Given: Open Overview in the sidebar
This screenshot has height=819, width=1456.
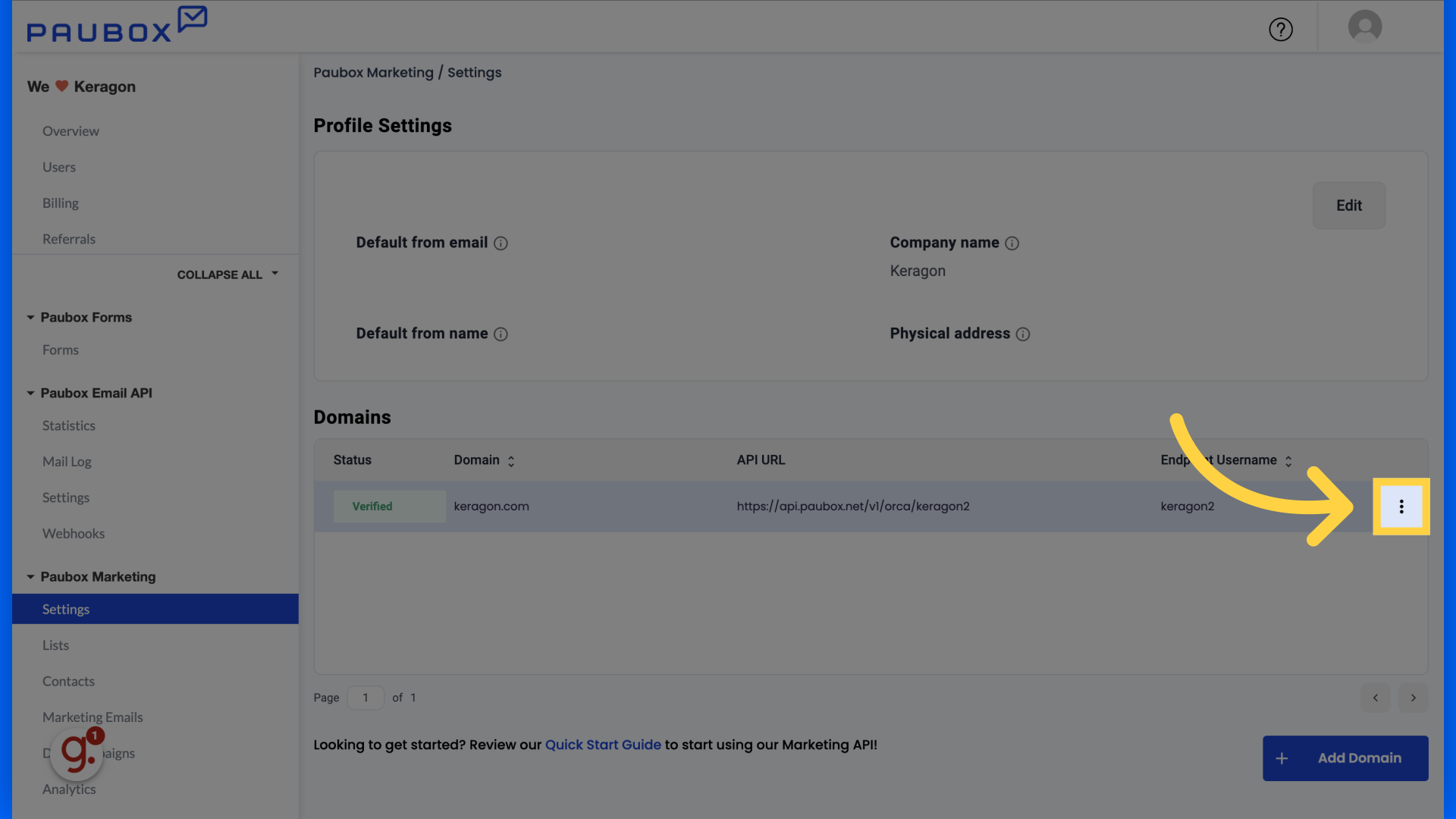Looking at the screenshot, I should point(71,131).
